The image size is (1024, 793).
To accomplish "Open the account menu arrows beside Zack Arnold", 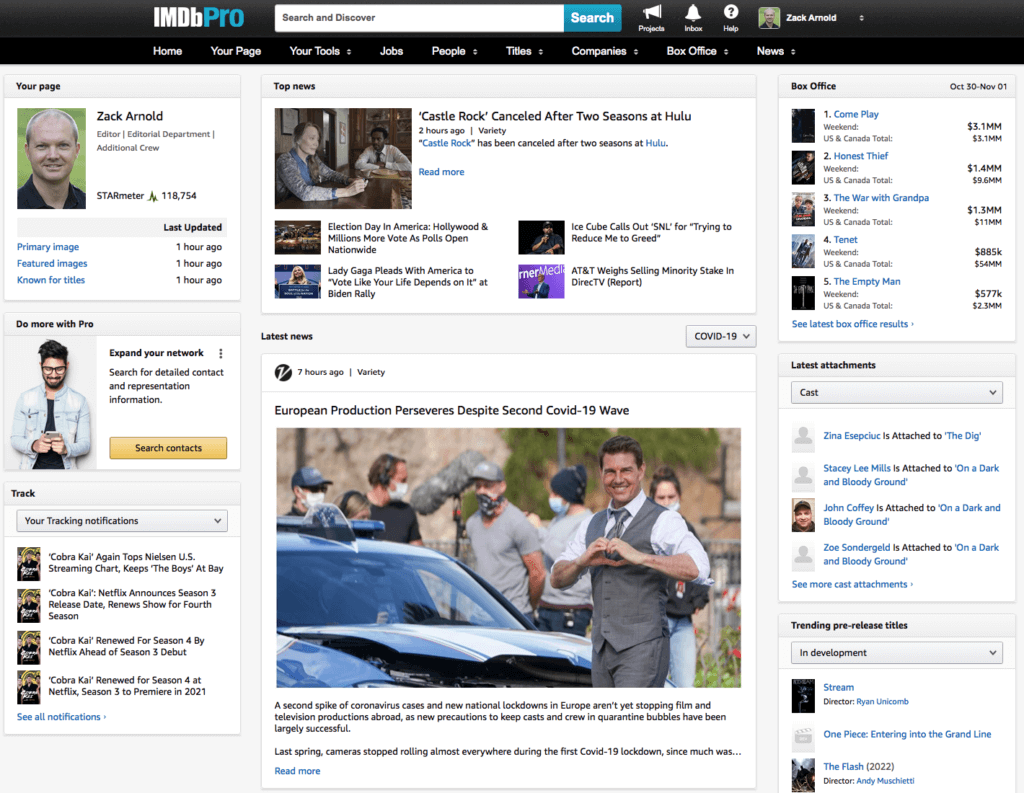I will tap(861, 18).
